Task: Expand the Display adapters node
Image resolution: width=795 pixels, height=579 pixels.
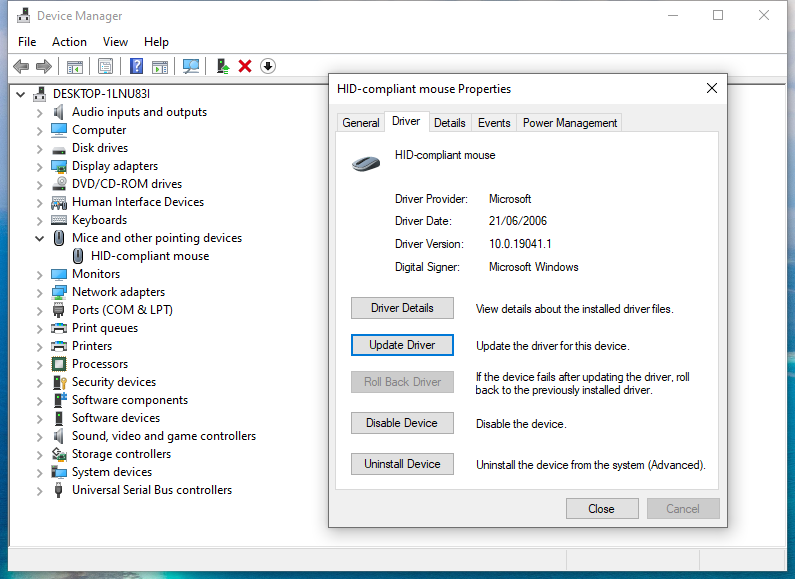Action: tap(40, 166)
